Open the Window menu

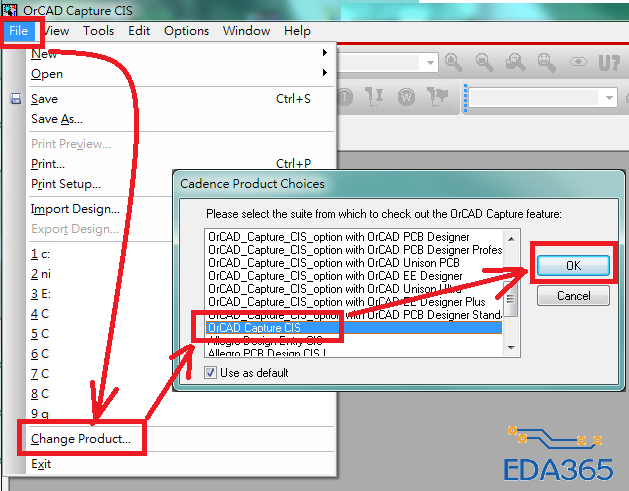coord(247,31)
